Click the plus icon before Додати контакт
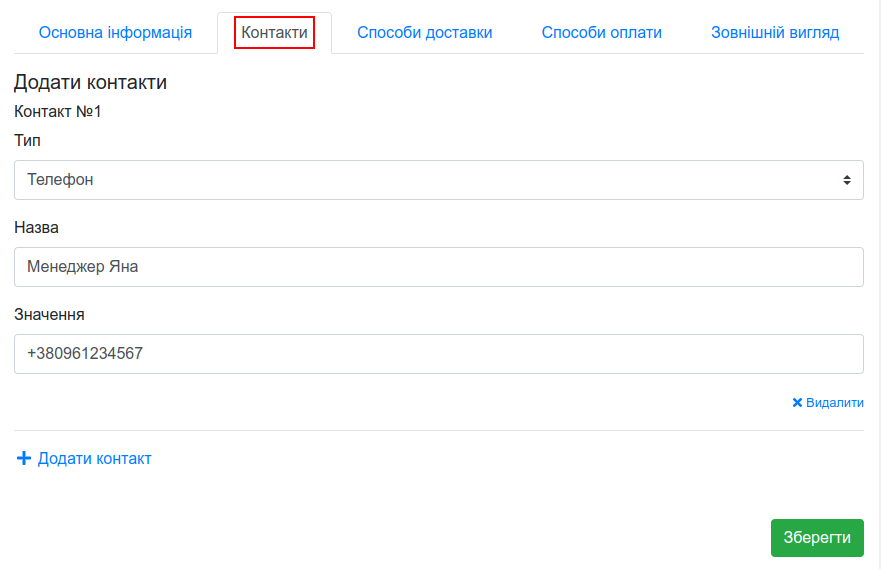881x569 pixels. (x=24, y=458)
